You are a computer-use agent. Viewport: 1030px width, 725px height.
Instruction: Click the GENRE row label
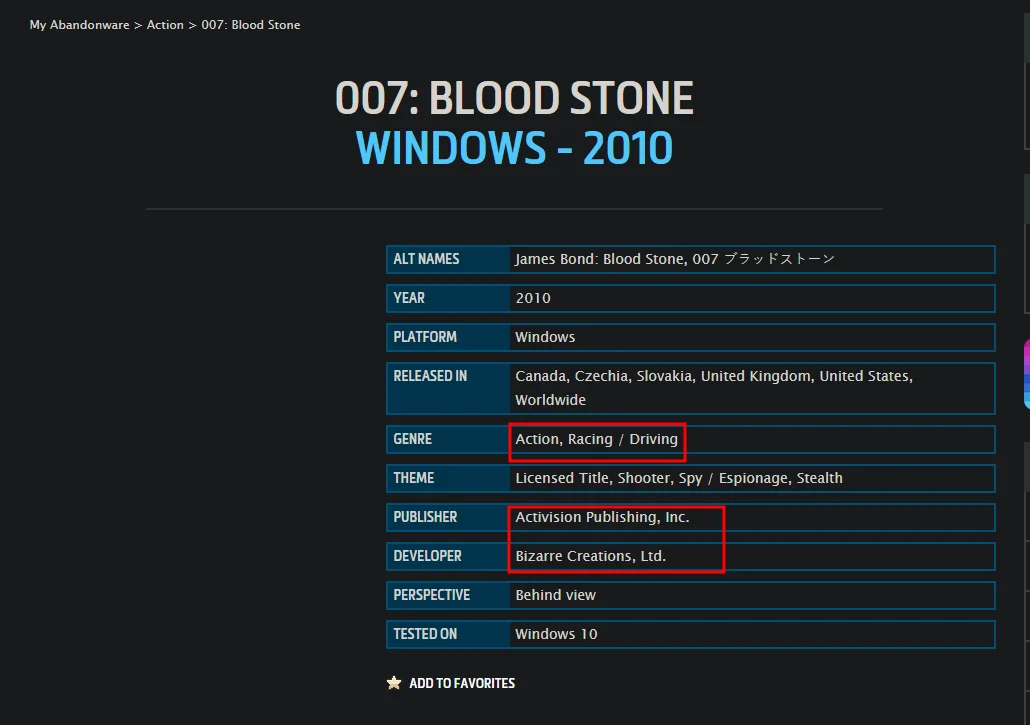pyautogui.click(x=413, y=439)
